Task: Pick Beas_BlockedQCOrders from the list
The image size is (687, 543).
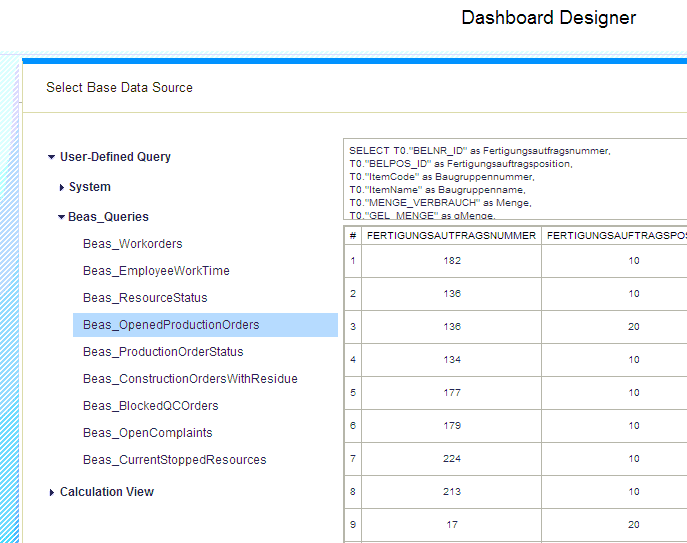Action: 150,406
